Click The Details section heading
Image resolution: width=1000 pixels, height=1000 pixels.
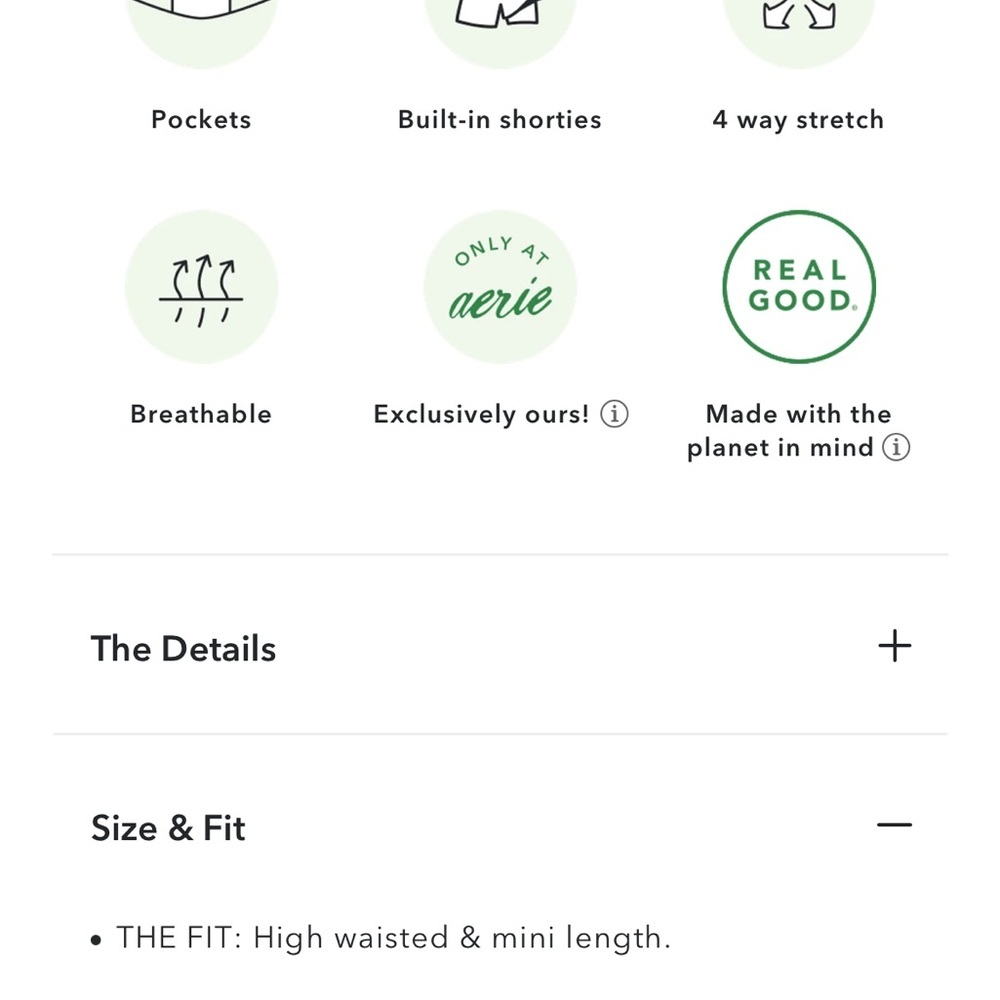(x=184, y=649)
